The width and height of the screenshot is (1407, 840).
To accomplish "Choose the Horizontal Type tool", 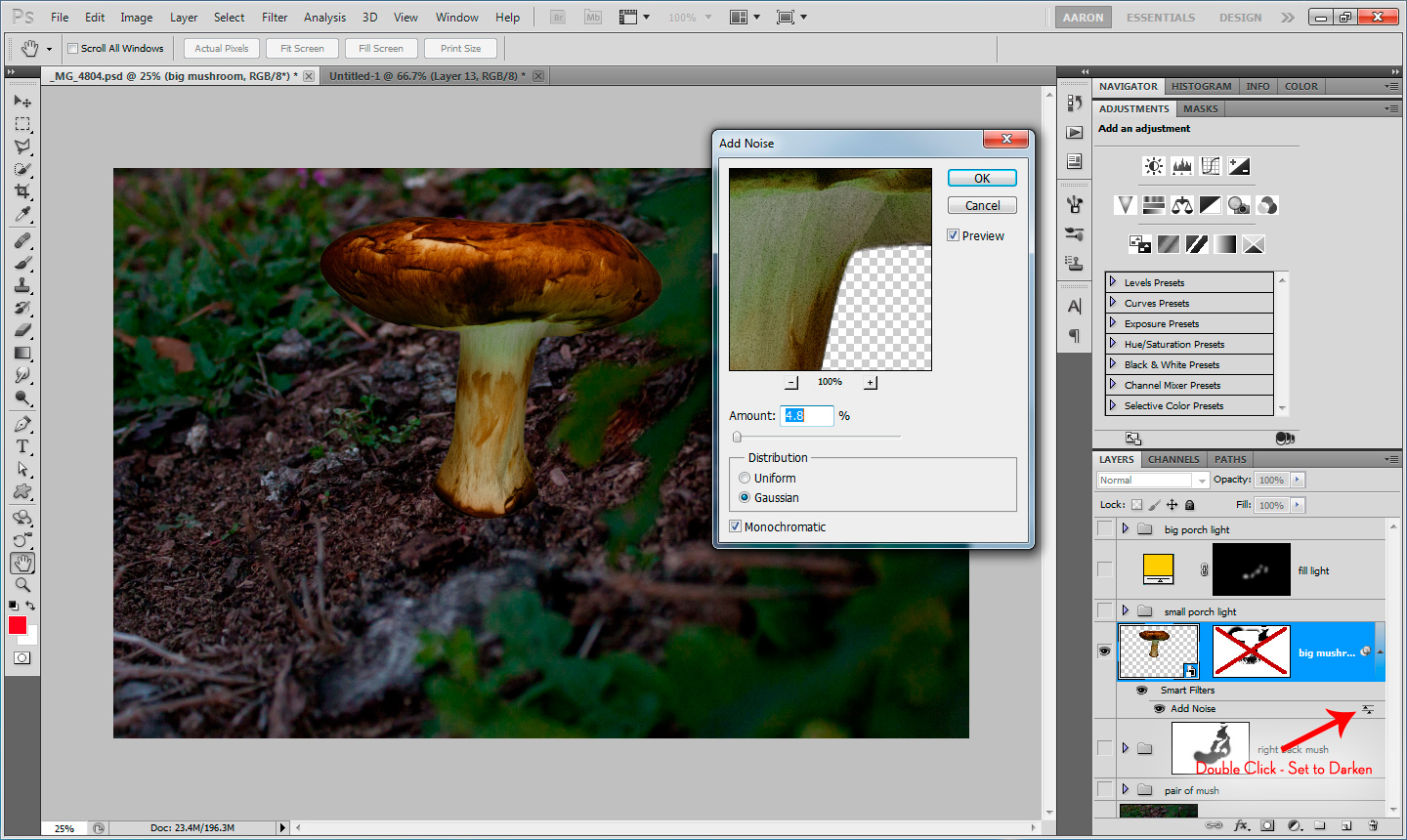I will pos(22,446).
